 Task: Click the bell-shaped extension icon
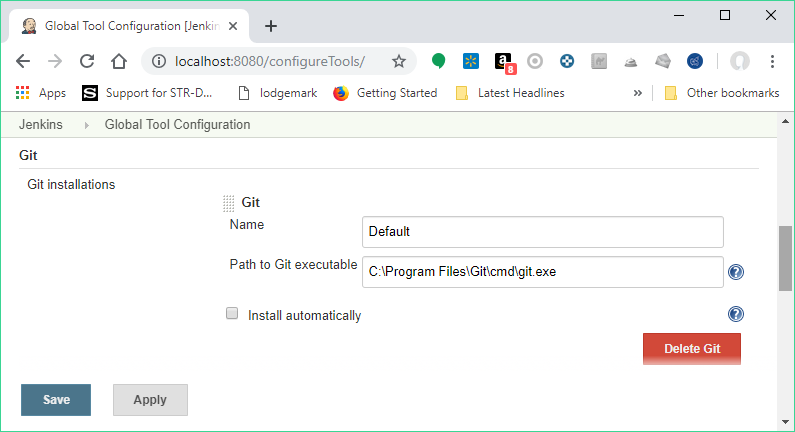tap(631, 62)
